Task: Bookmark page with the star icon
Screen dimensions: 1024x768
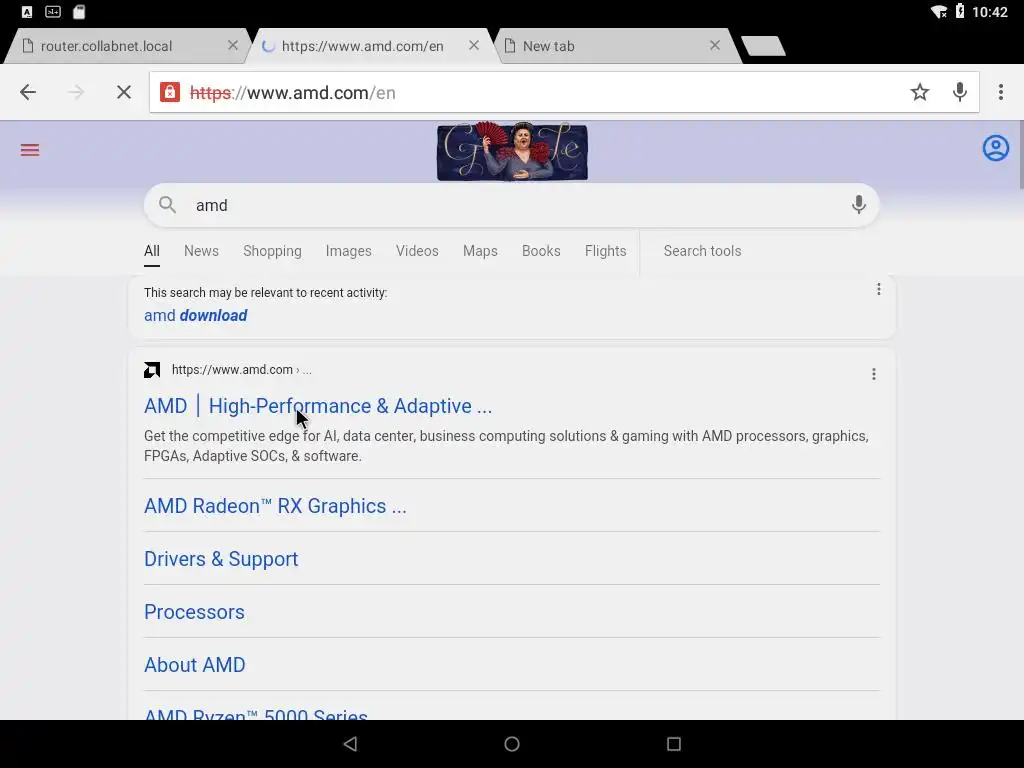Action: coord(920,92)
